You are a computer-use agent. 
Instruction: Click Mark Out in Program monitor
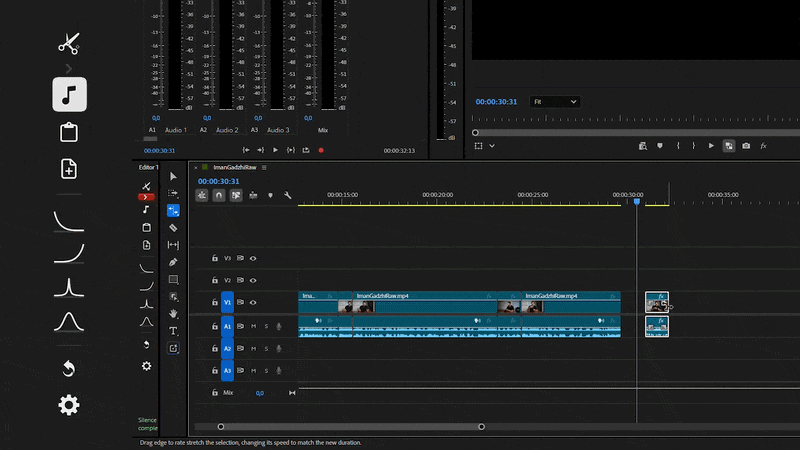[693, 146]
